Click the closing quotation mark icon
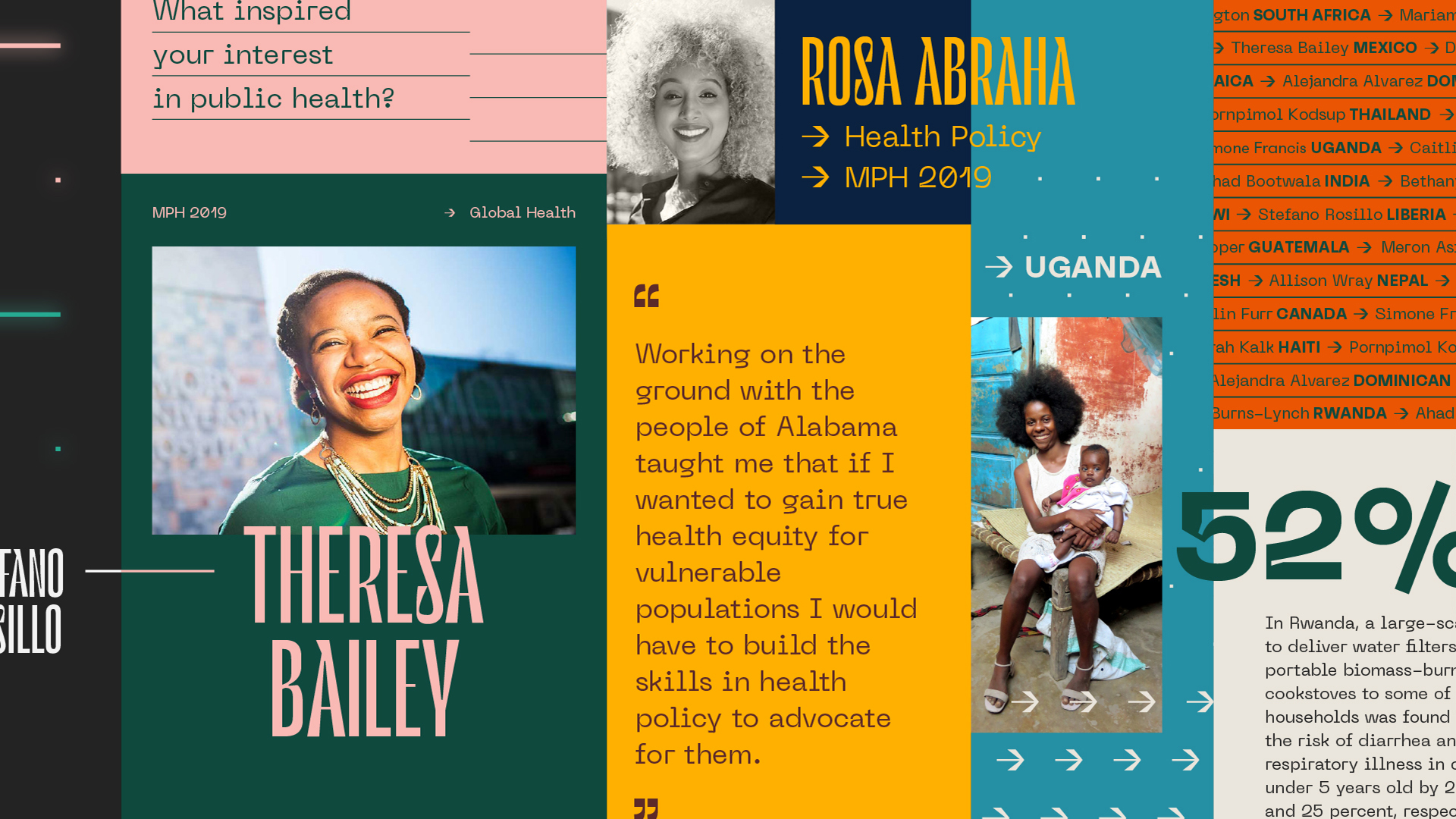Viewport: 1456px width, 819px height. pos(646,808)
